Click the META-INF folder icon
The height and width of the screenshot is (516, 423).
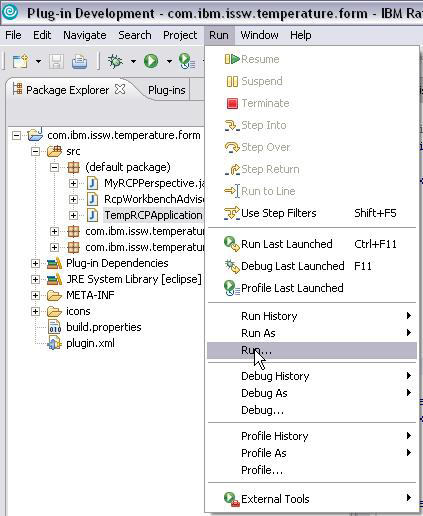pos(54,295)
